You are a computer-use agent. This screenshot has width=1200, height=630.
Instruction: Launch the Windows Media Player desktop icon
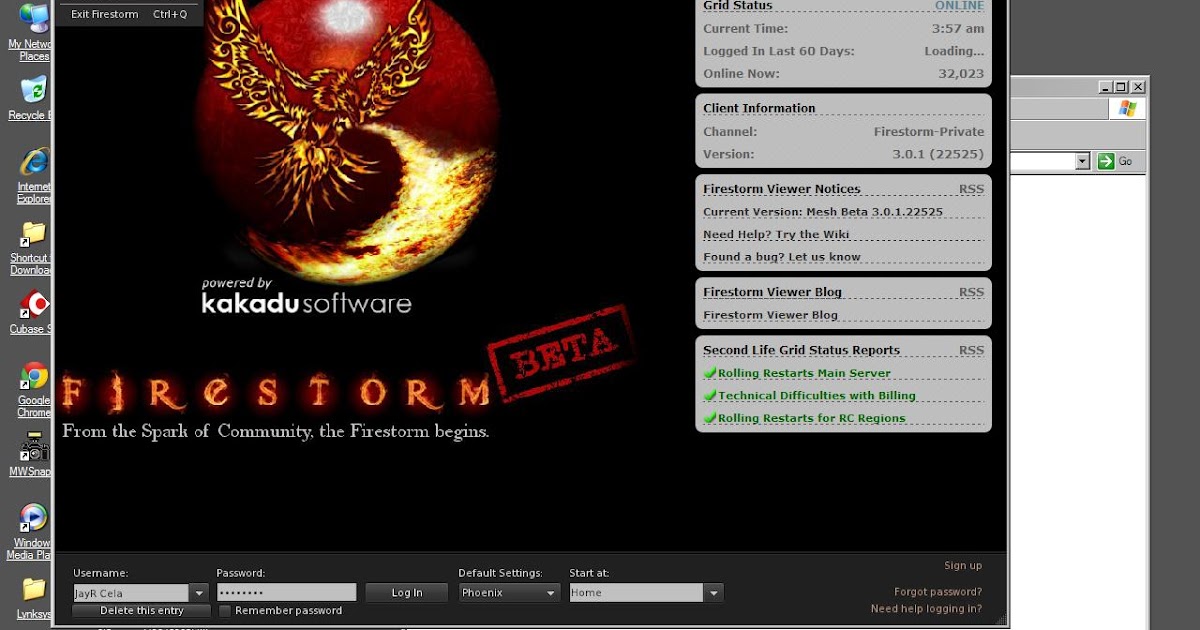pos(33,518)
